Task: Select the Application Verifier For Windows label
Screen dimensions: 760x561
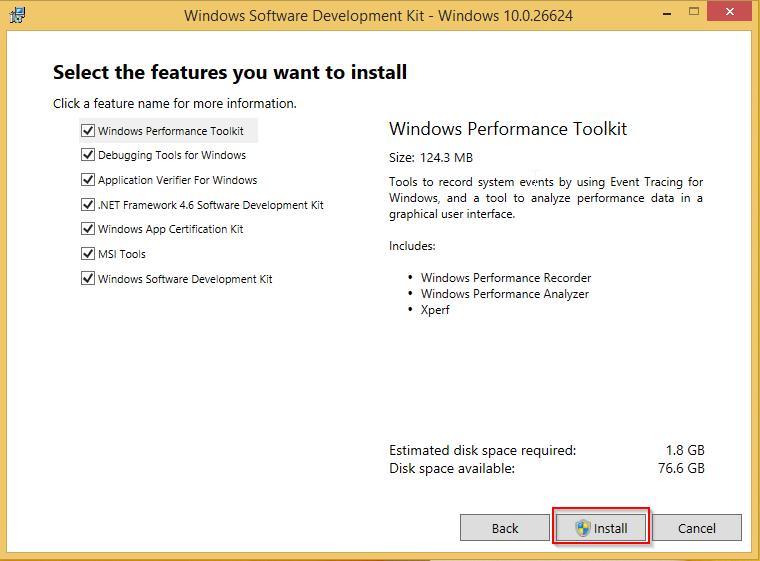Action: [x=177, y=180]
